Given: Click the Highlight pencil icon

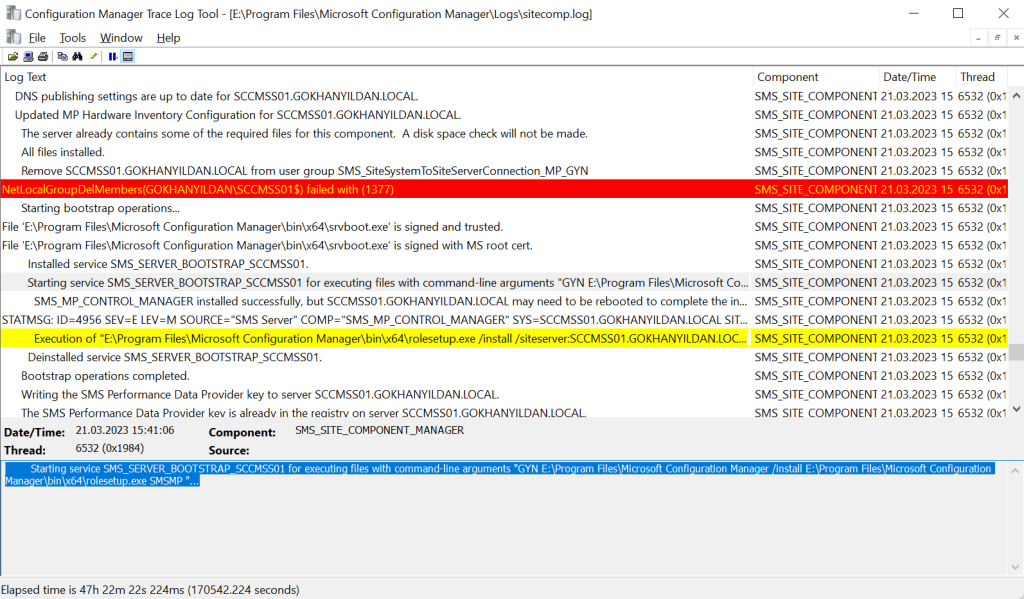Looking at the screenshot, I should (x=93, y=57).
